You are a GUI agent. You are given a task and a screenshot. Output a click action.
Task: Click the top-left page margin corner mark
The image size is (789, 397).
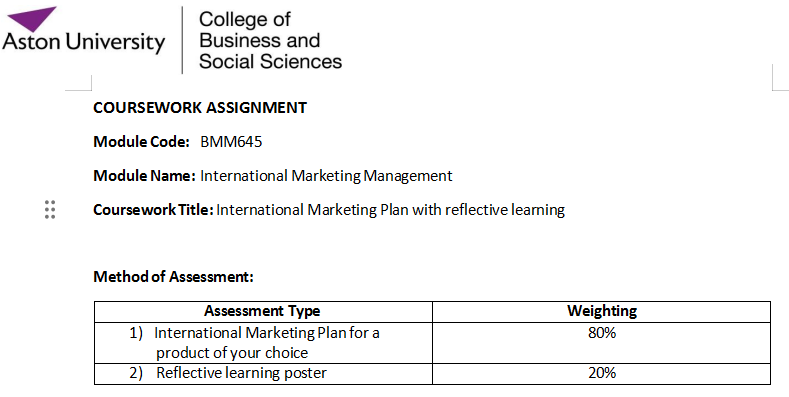(x=78, y=83)
